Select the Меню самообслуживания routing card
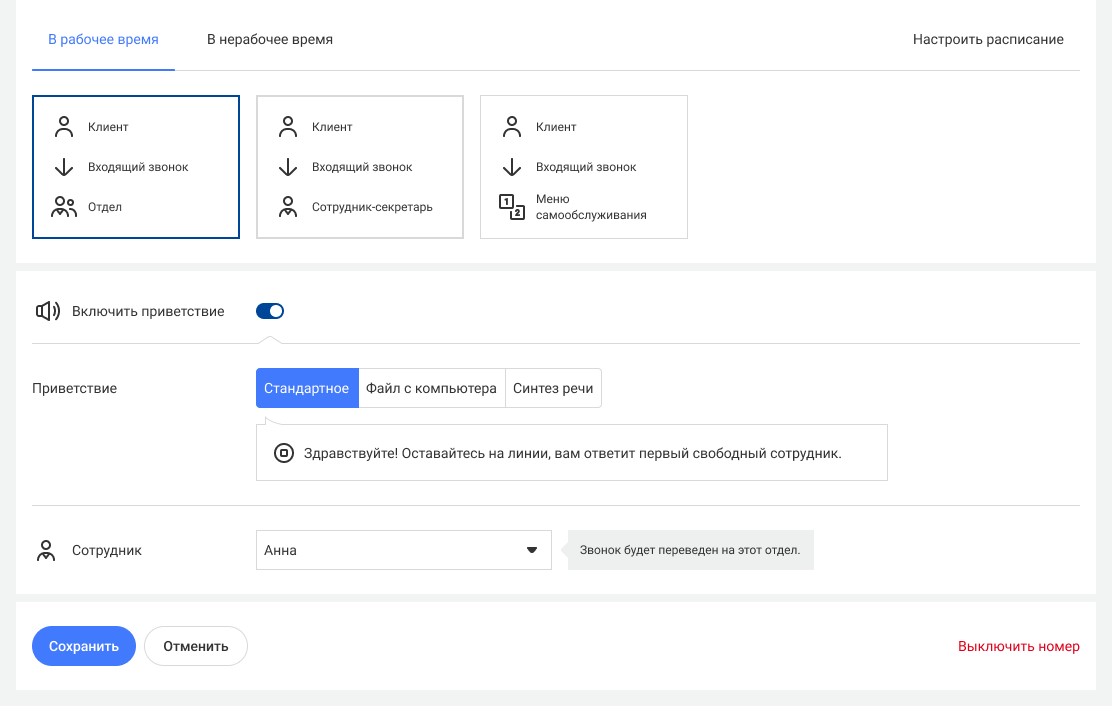 584,167
